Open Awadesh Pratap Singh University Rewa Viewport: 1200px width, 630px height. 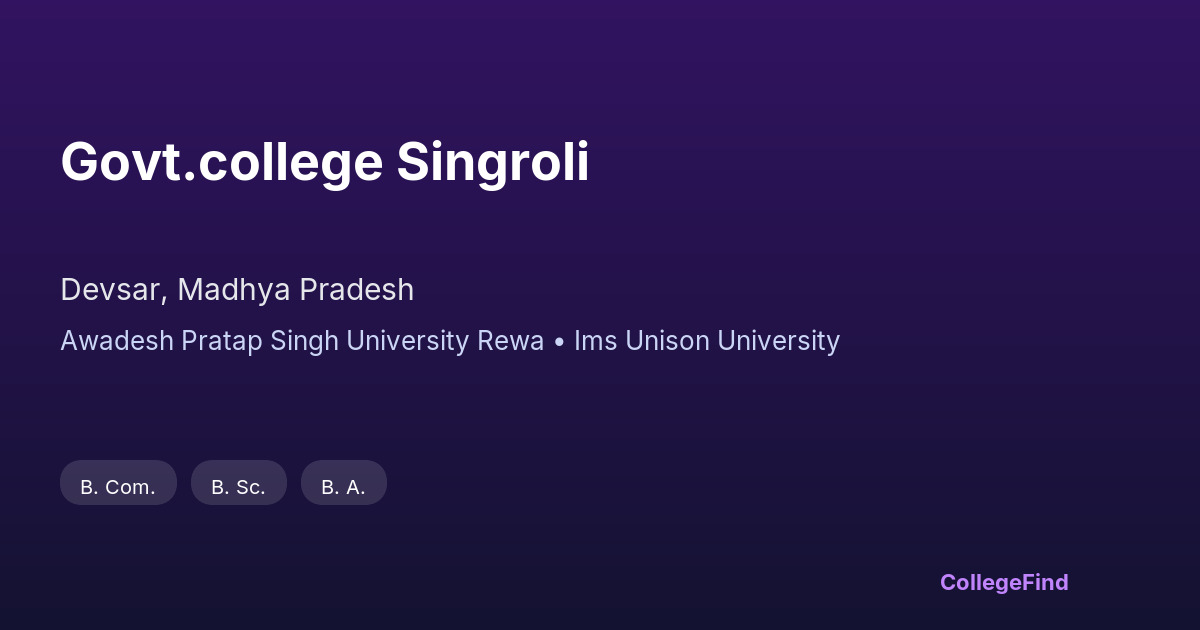302,341
